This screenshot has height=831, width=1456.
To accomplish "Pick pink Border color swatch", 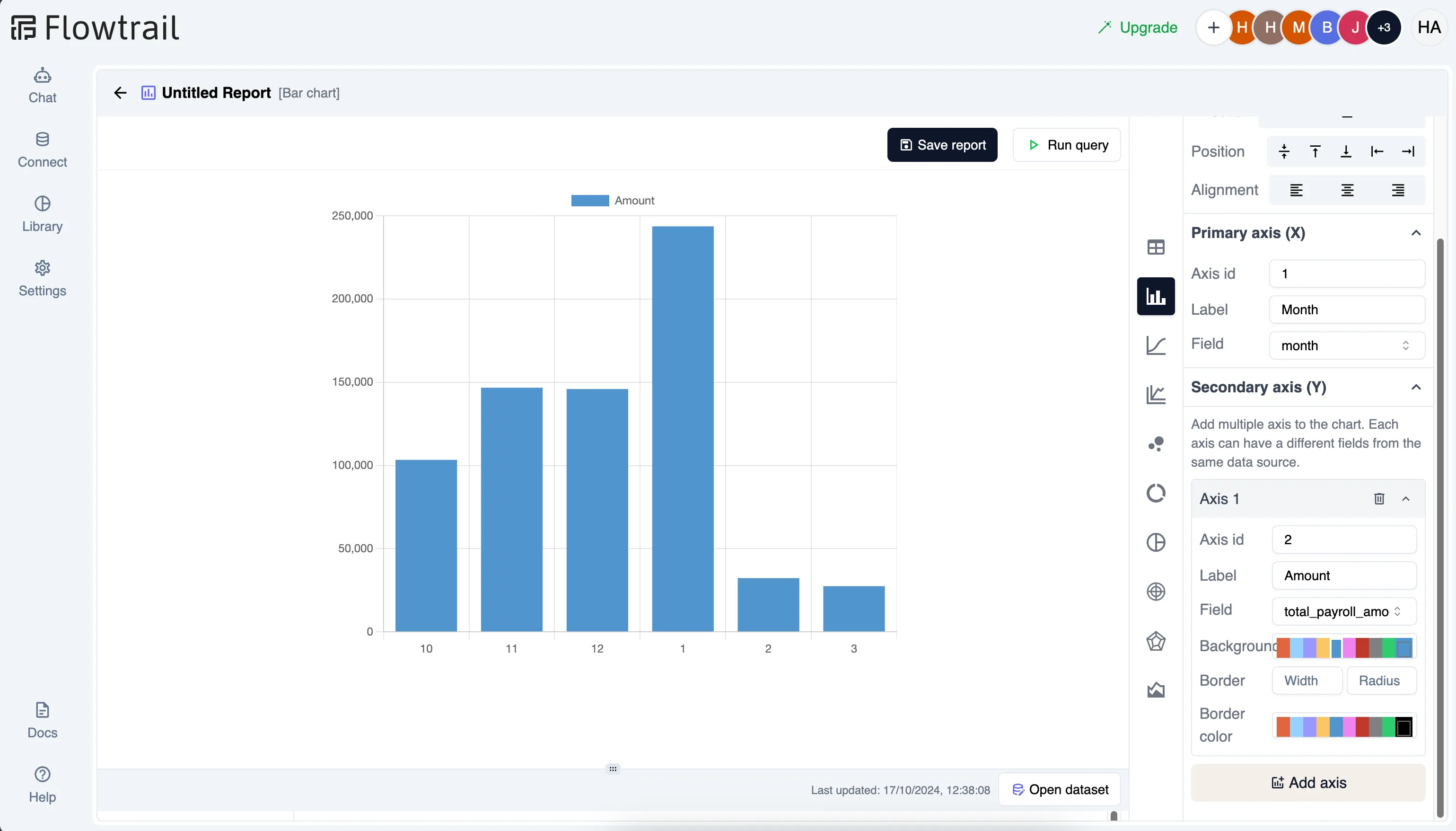I will pos(1349,726).
